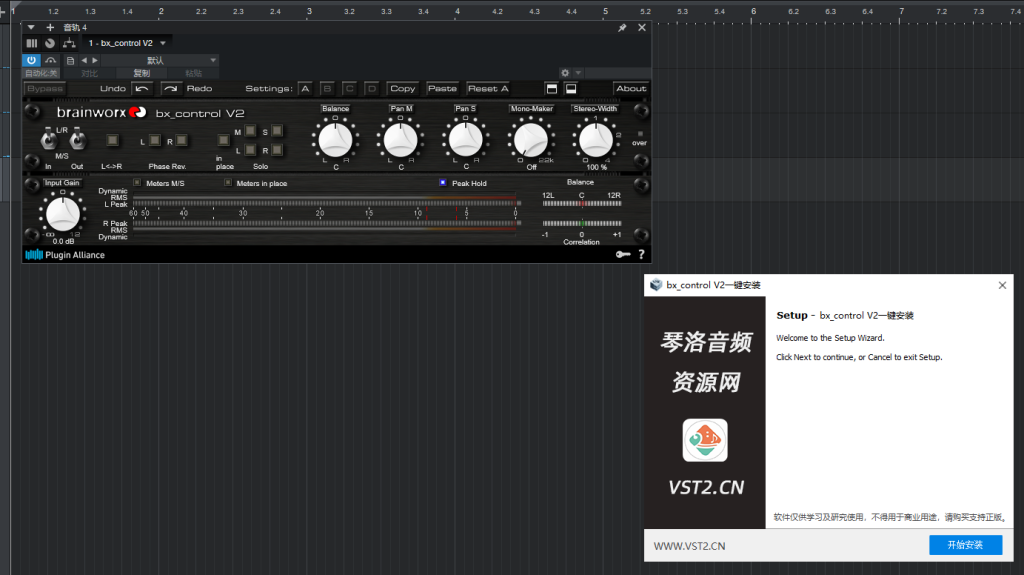Toggle Solo M button
The image size is (1024, 575).
250,131
